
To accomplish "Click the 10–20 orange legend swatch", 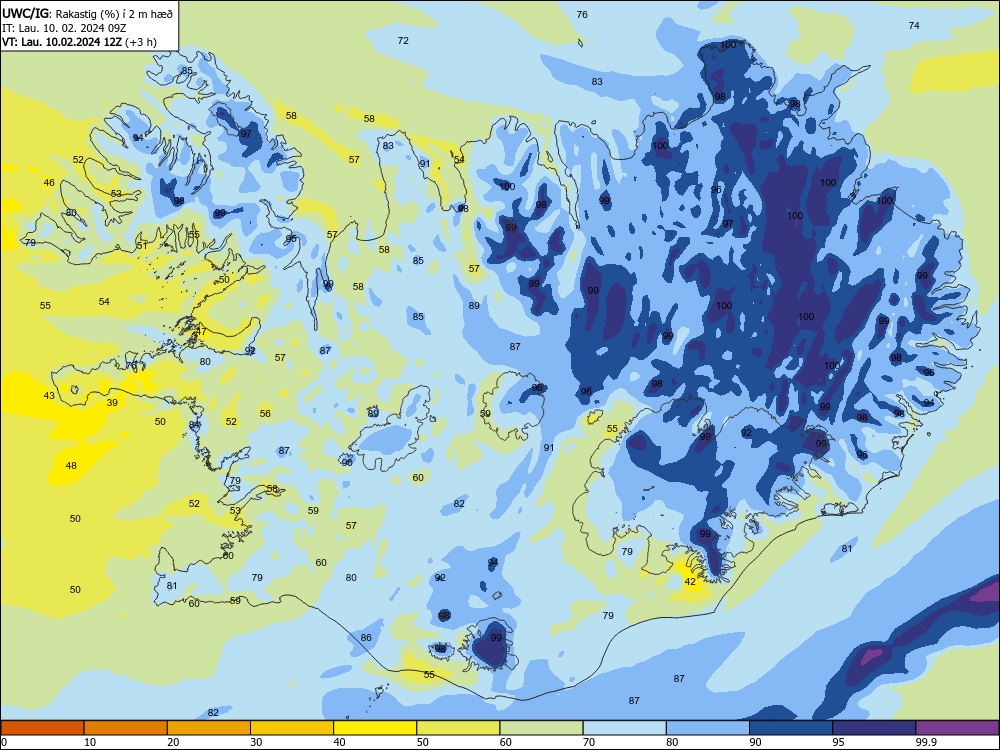I will click(x=126, y=728).
